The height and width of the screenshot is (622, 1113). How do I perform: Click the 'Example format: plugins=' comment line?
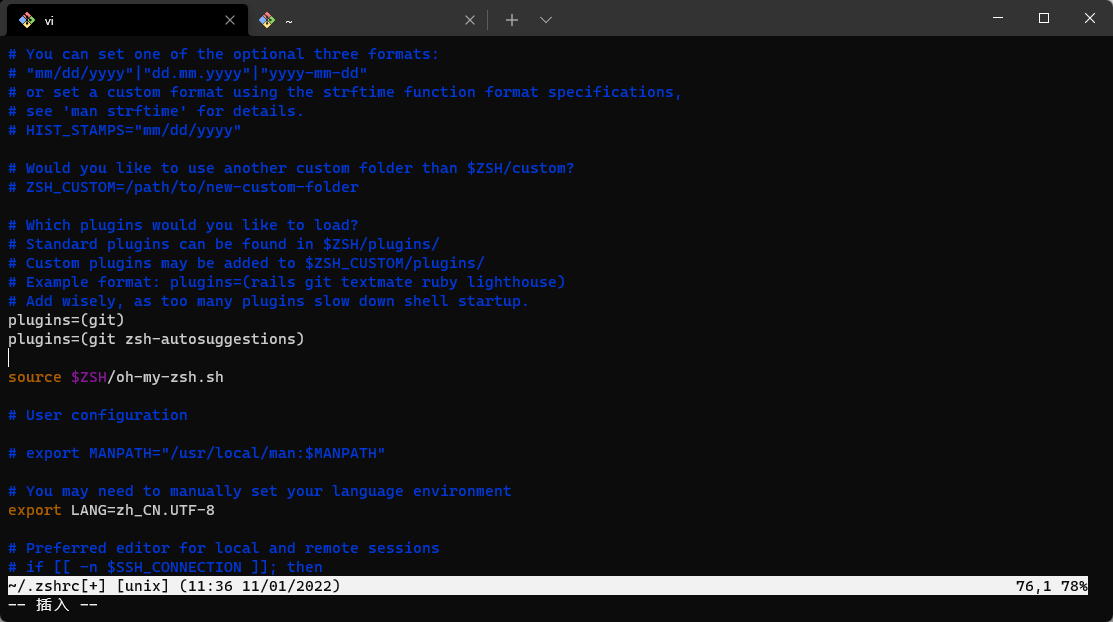(287, 283)
